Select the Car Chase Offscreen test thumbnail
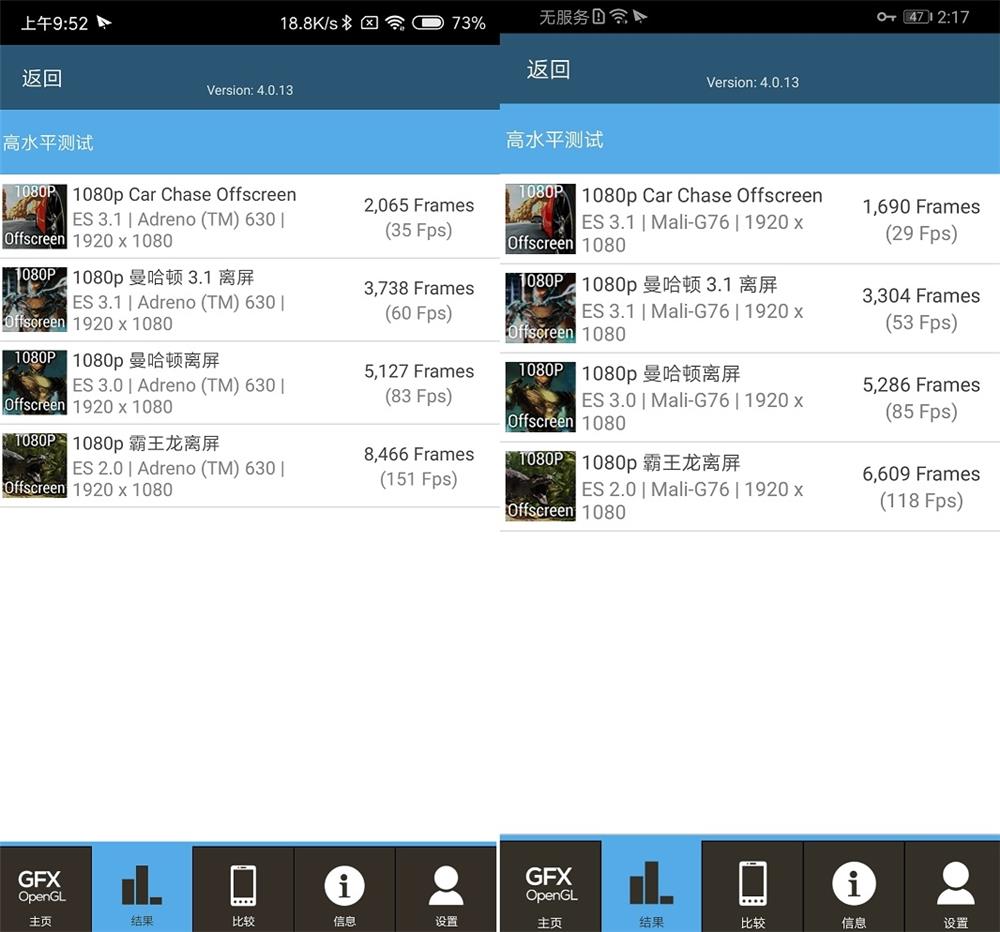The width and height of the screenshot is (1000, 932). pos(34,216)
